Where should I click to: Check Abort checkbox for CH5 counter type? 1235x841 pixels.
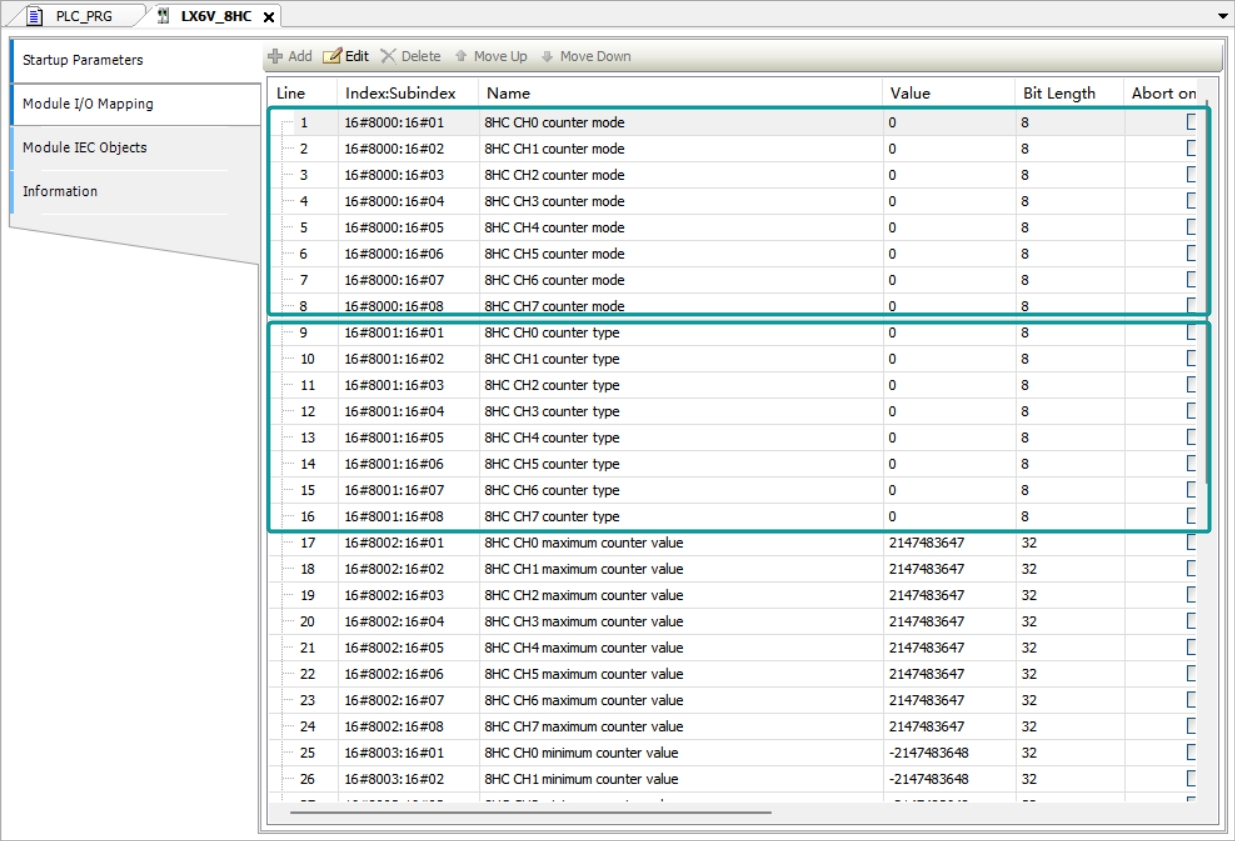1191,464
